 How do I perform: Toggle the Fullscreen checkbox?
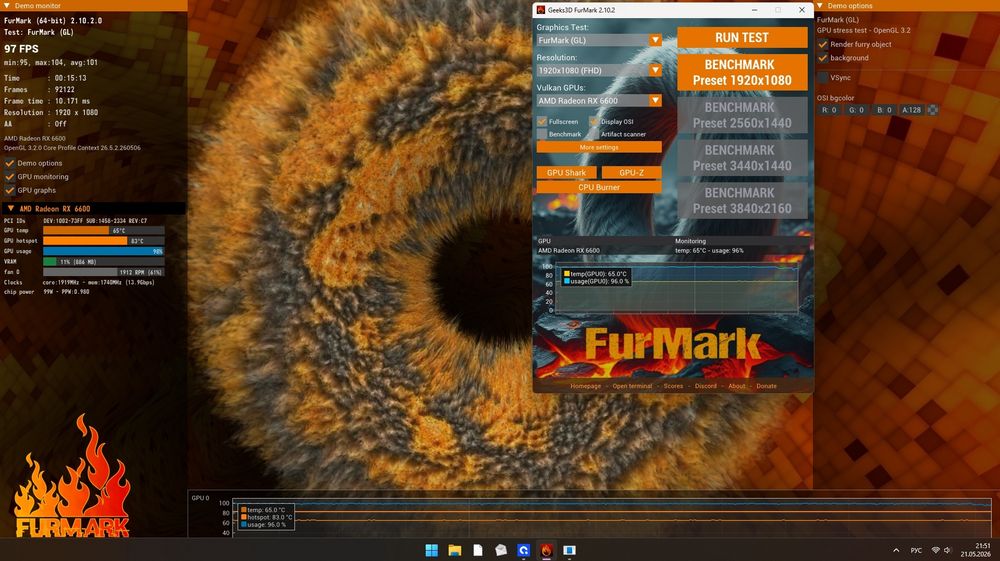pyautogui.click(x=542, y=121)
